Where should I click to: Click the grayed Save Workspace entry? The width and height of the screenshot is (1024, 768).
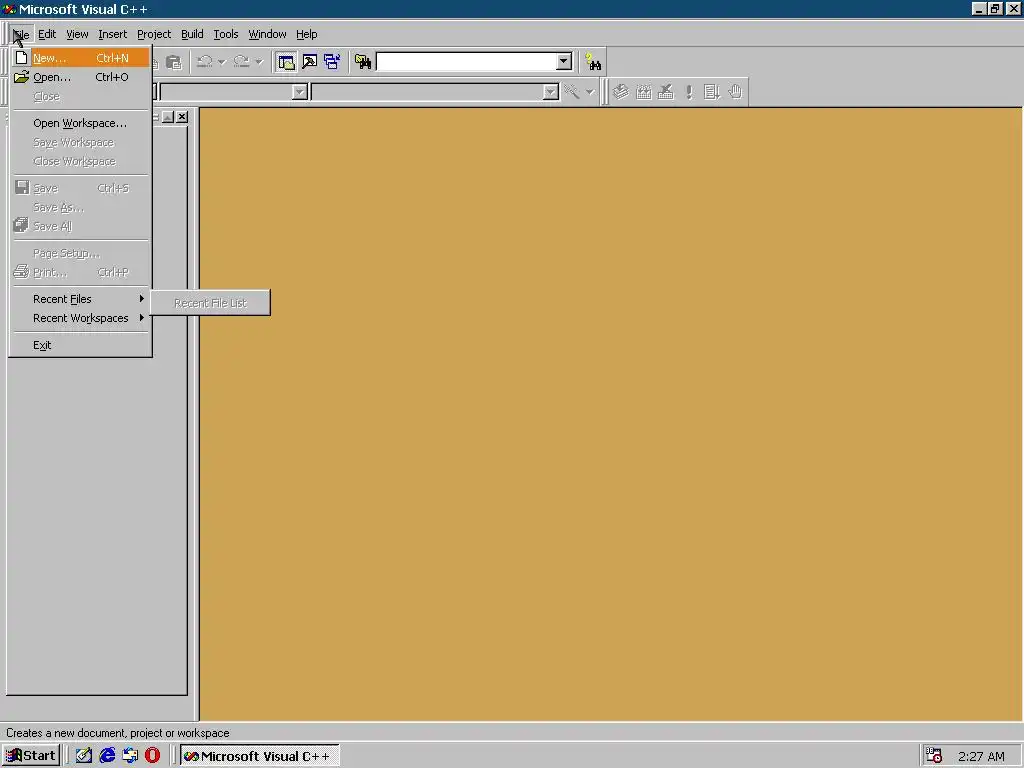click(80, 142)
